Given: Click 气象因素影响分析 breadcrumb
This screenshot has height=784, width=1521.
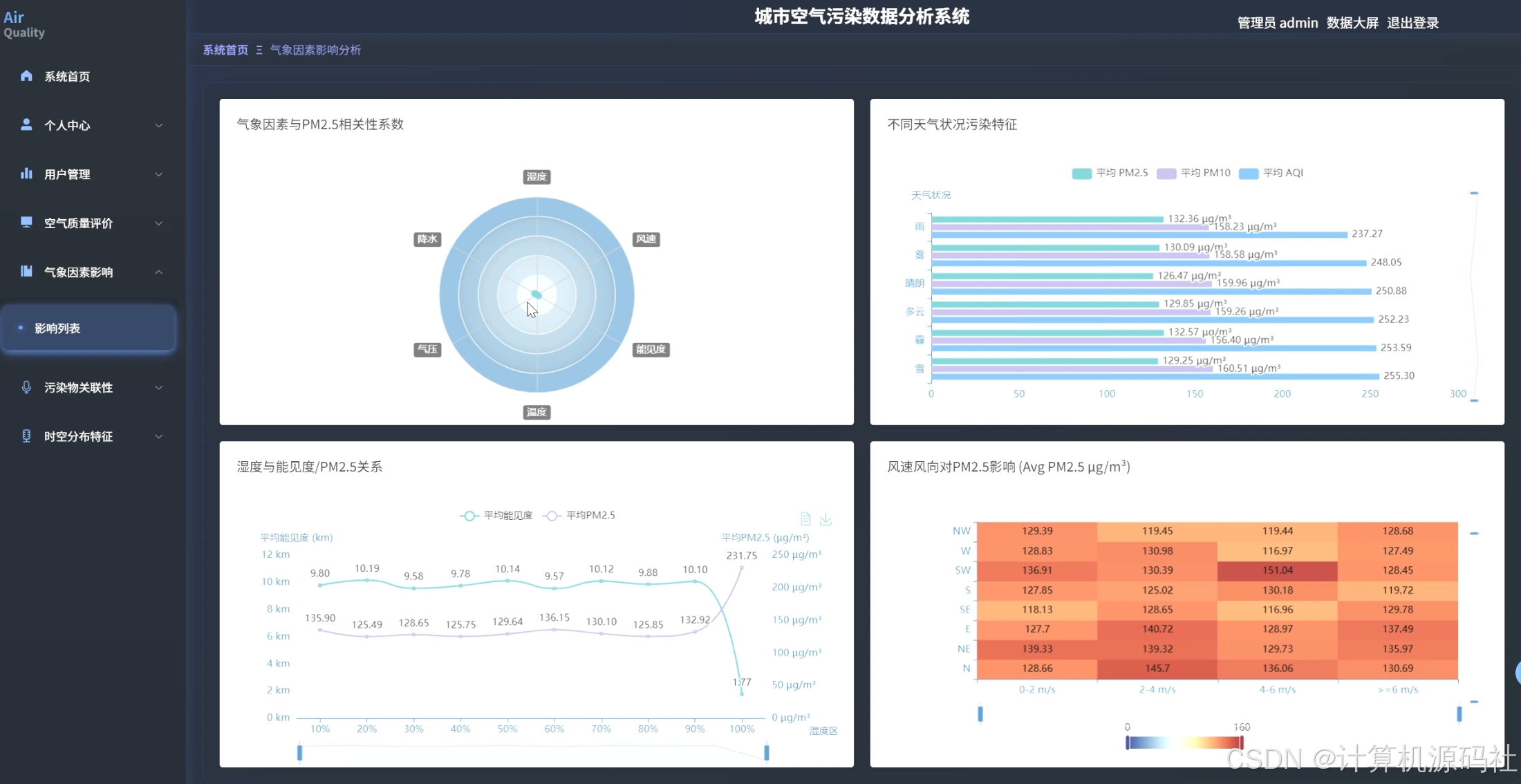Looking at the screenshot, I should [315, 50].
